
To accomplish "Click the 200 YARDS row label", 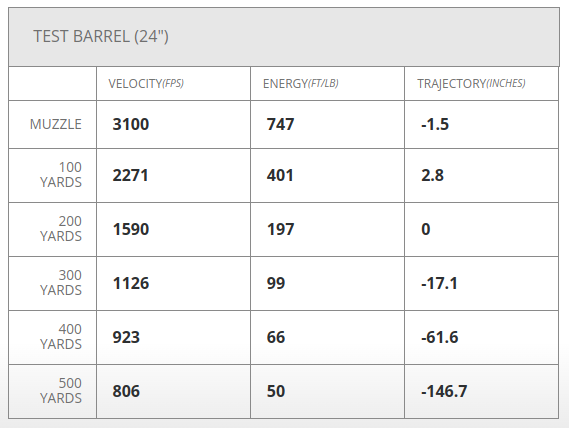I will (61, 229).
